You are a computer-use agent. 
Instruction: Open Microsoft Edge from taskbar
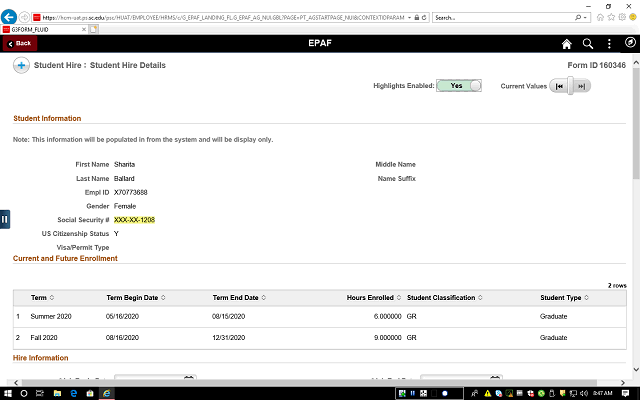[x=73, y=393]
